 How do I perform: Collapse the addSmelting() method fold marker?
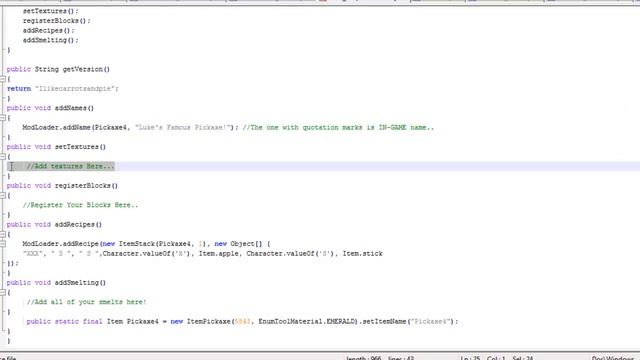tap(2, 293)
